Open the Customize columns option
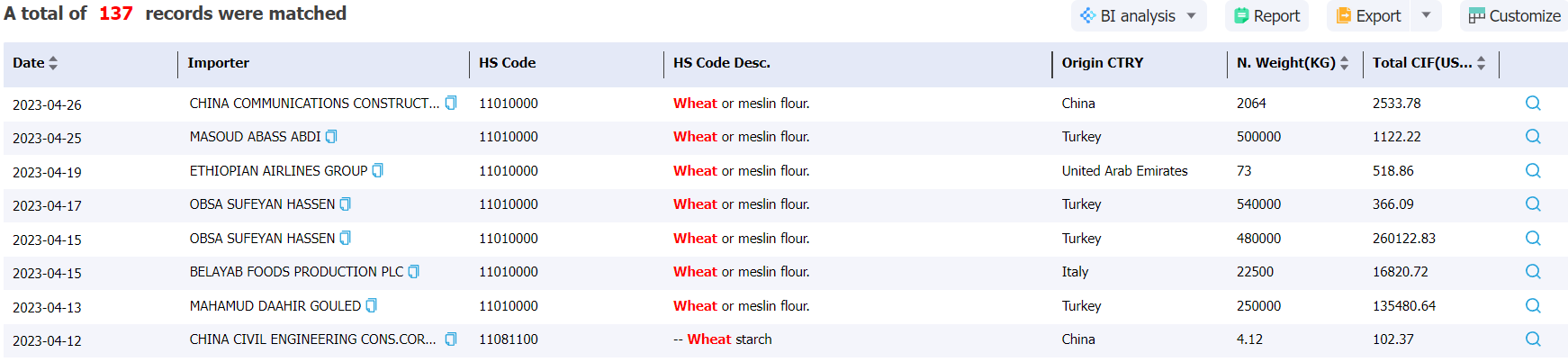This screenshot has height=362, width=1568. coord(1514,16)
